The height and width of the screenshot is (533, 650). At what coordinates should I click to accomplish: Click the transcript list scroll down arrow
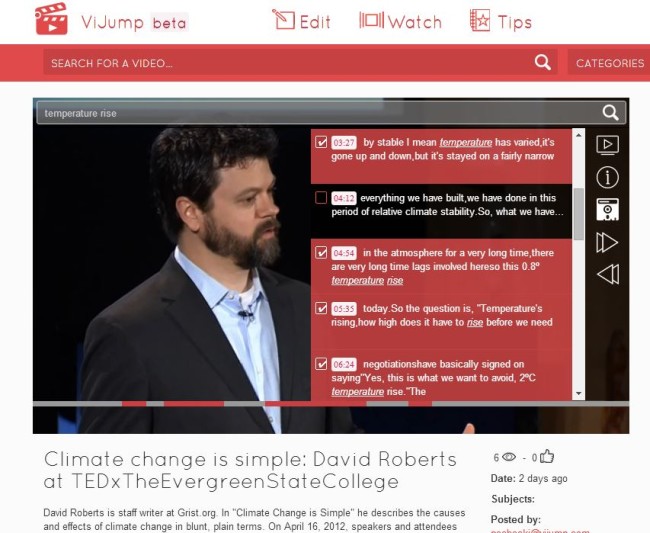point(578,394)
